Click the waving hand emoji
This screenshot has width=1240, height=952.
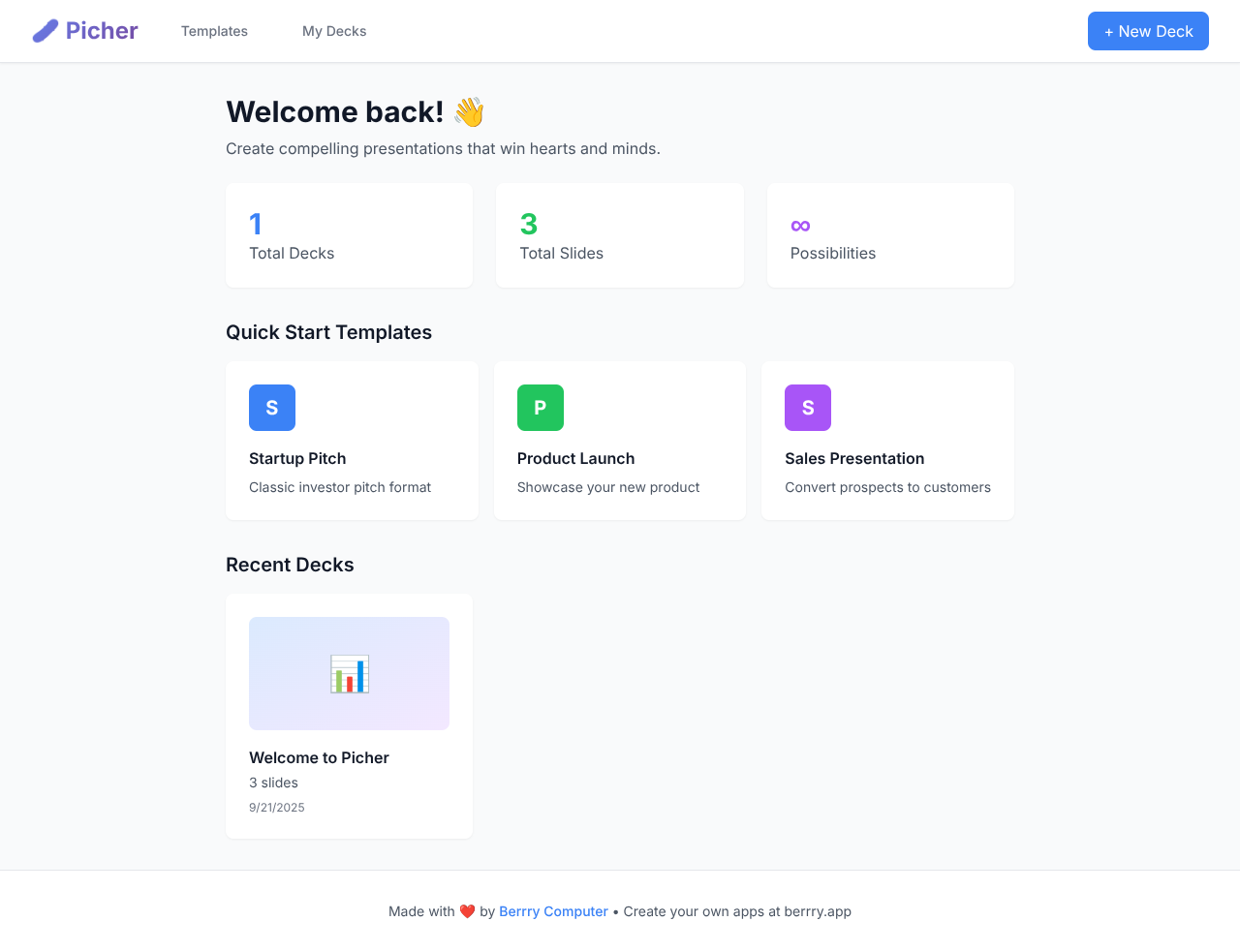[469, 112]
